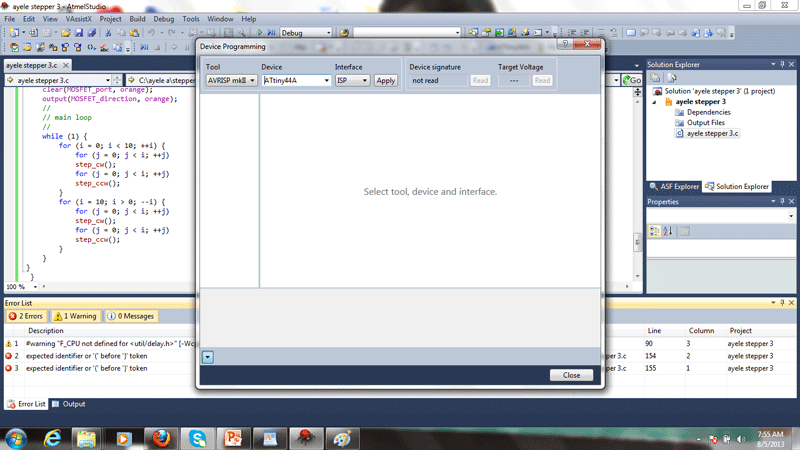Click the Go button
Screen dimensions: 800x450
[632, 80]
